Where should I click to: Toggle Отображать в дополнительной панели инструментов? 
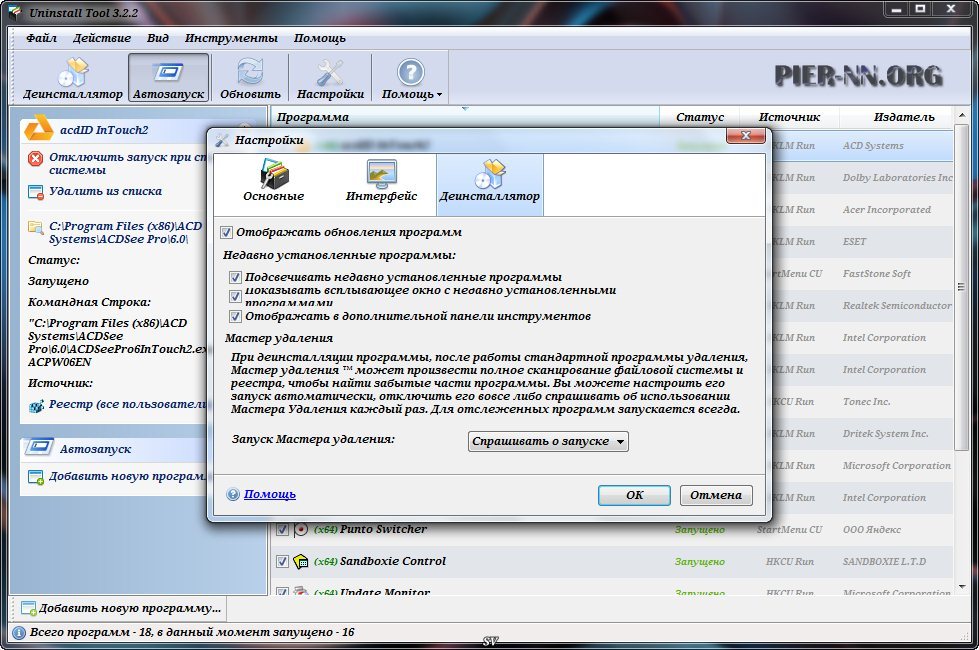click(235, 317)
